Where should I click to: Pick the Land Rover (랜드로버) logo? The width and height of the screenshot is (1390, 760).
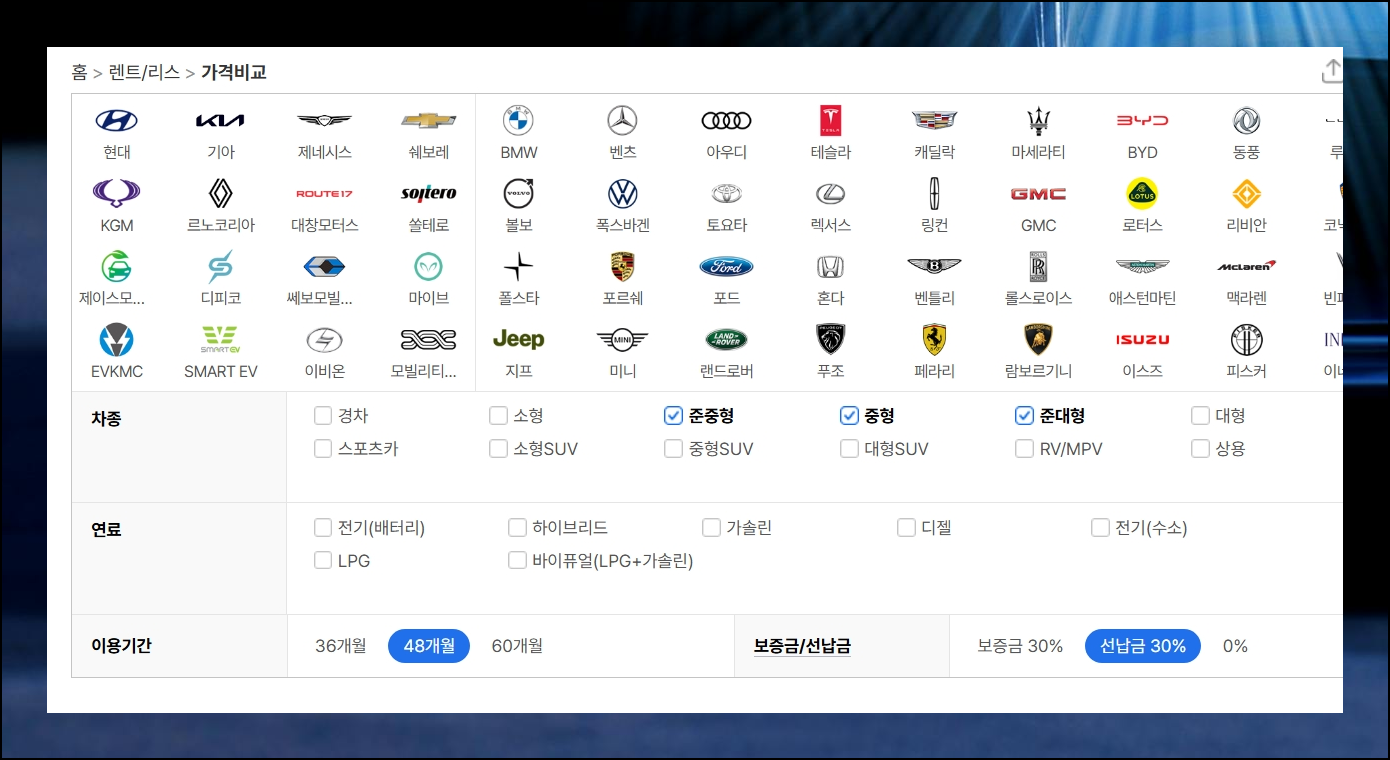[726, 340]
